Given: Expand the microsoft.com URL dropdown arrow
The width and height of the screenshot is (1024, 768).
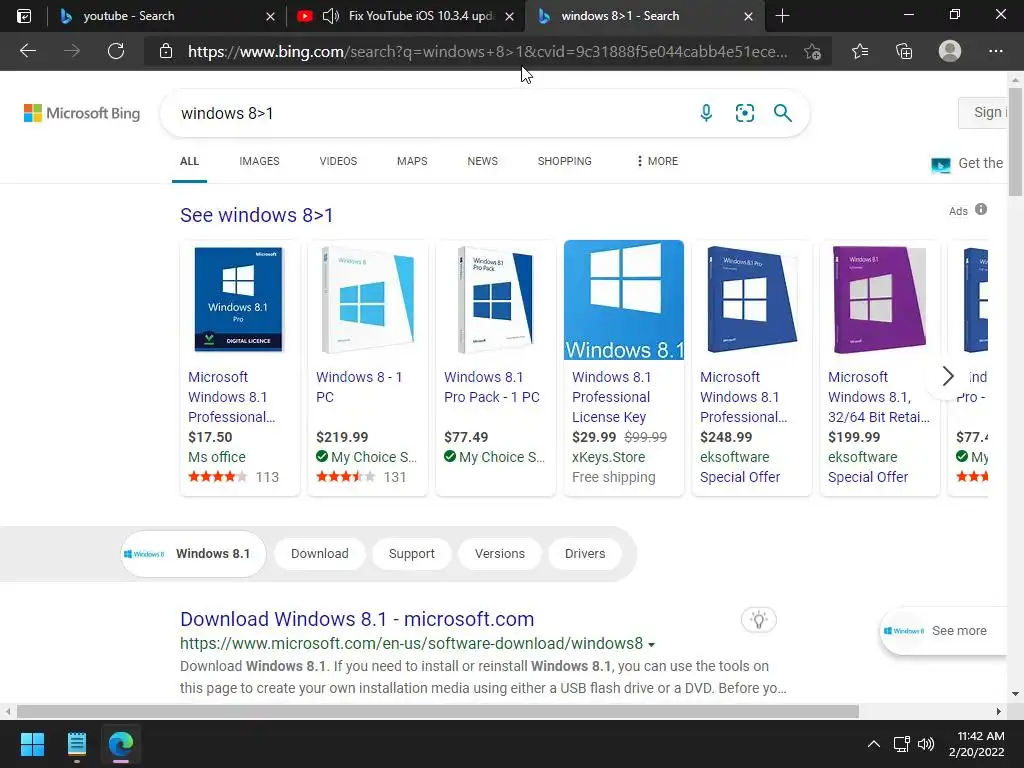Looking at the screenshot, I should (651, 645).
